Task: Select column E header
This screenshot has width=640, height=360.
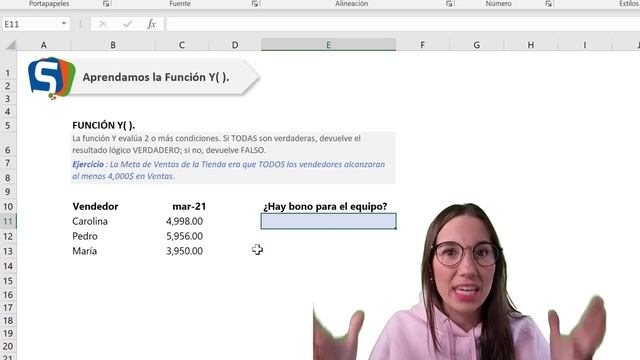Action: click(329, 45)
